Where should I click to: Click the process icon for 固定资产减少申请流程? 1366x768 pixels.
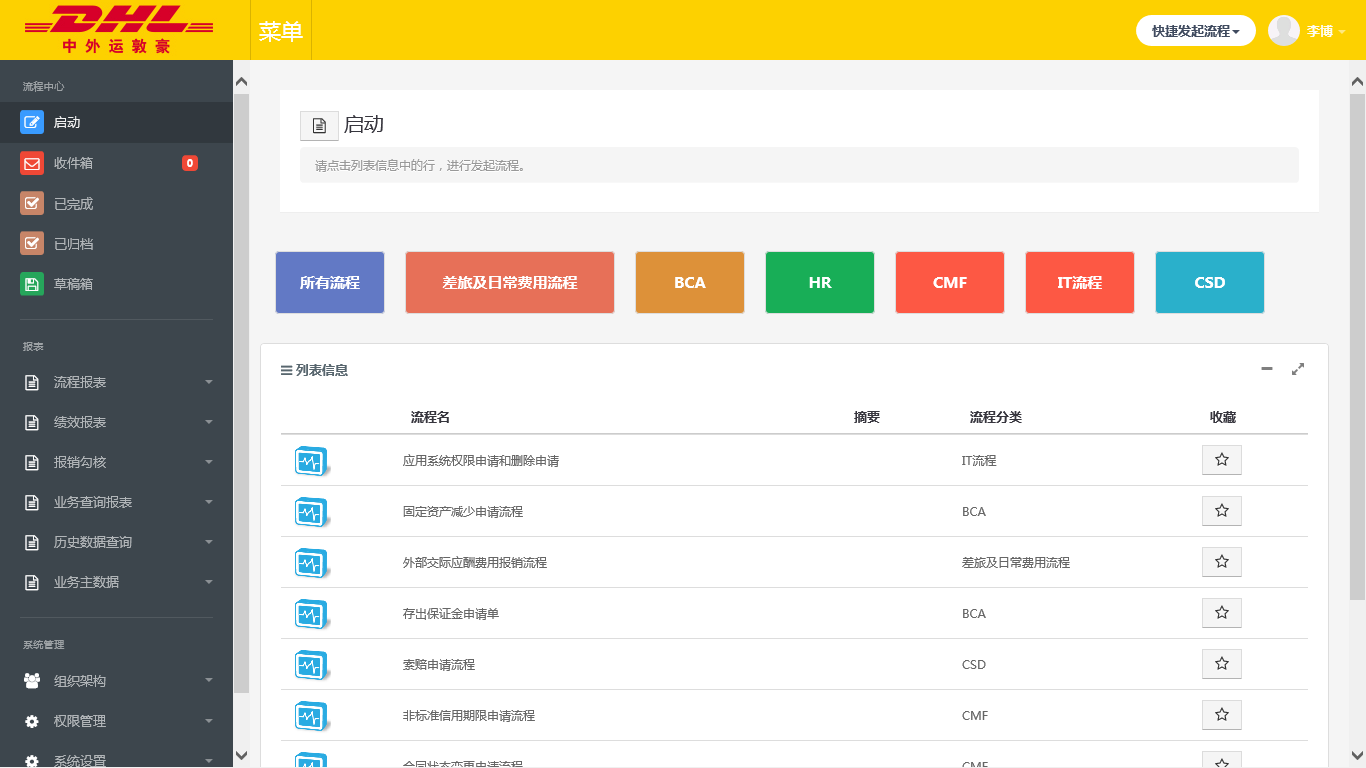312,512
